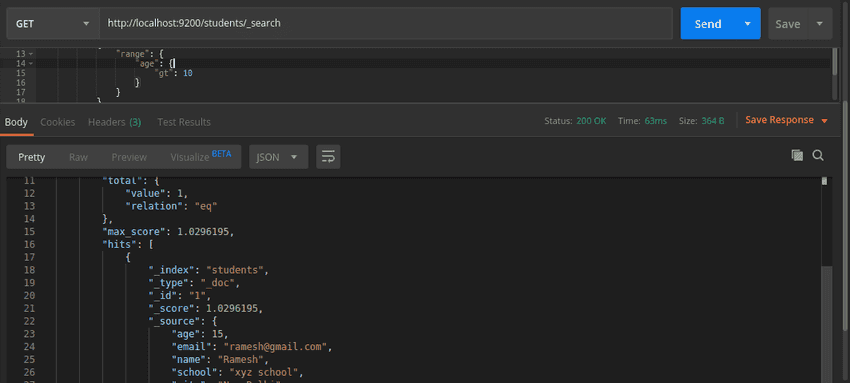
Task: Open the response search icon
Action: click(818, 156)
